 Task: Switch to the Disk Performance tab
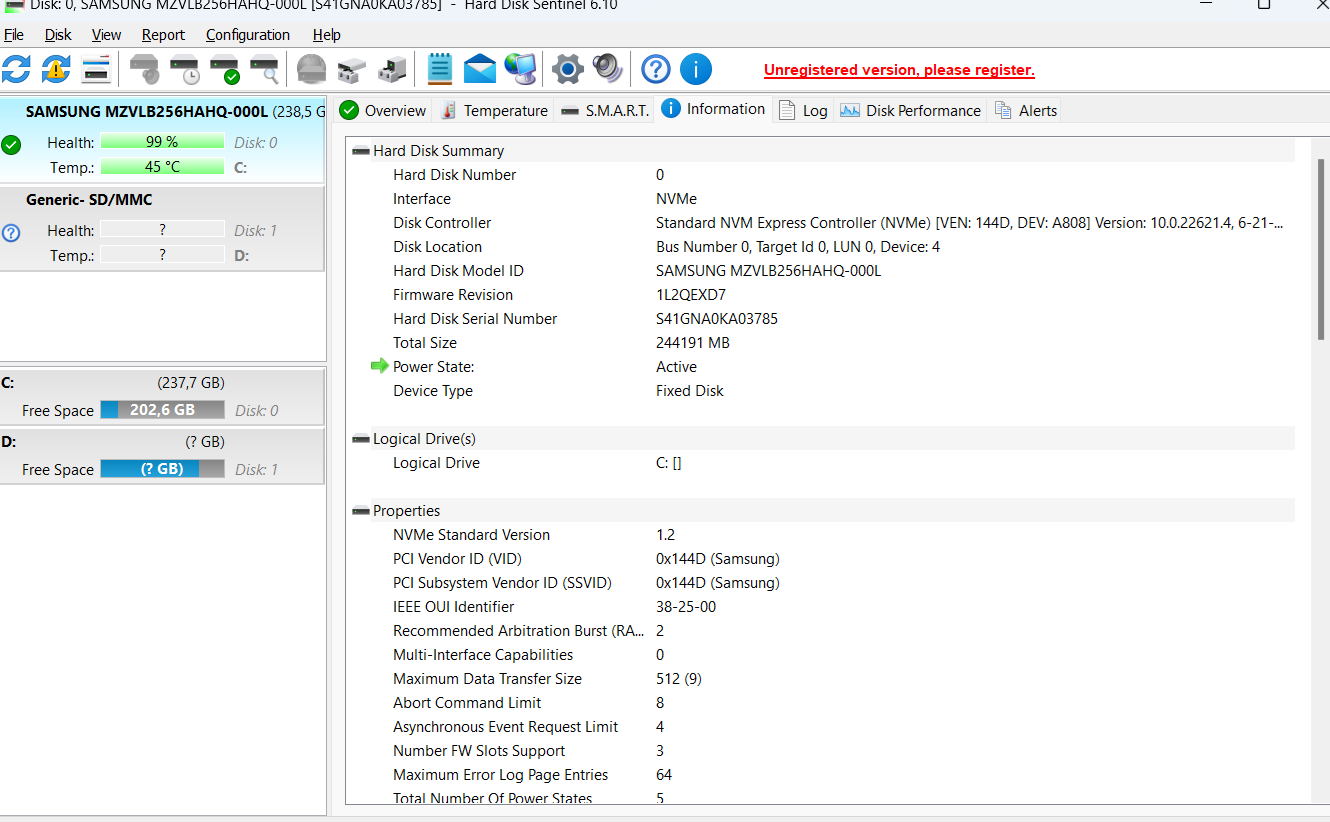pos(911,110)
